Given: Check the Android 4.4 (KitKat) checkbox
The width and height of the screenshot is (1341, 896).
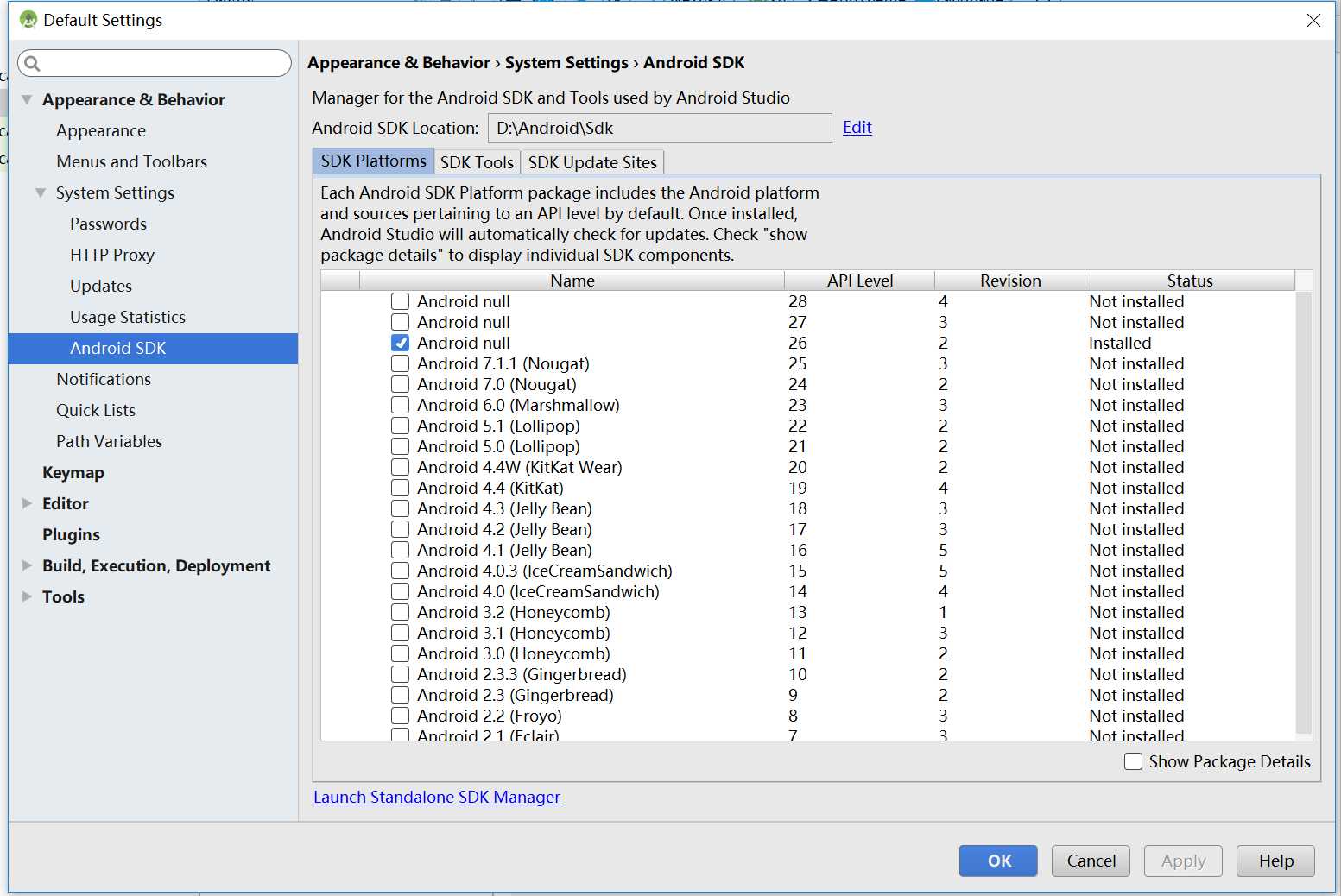Looking at the screenshot, I should (x=400, y=488).
